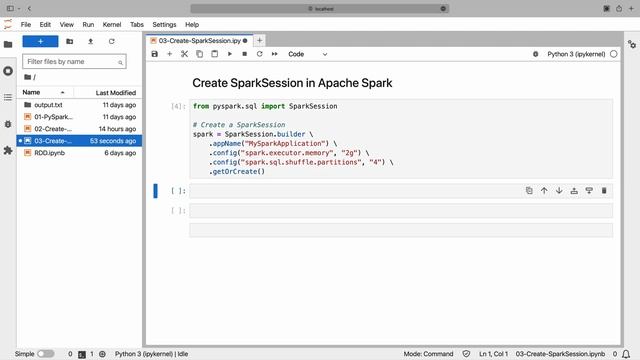Screen dimensions: 640x360
Task: Open Help menu
Action: pos(192,24)
